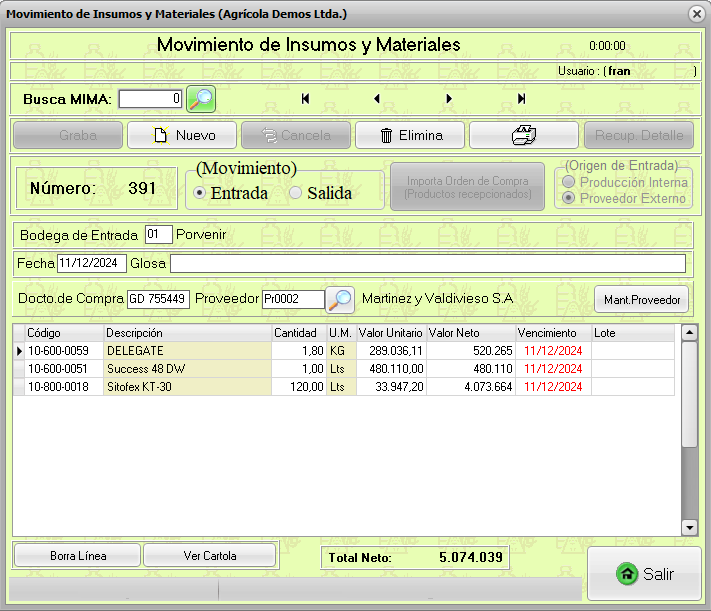Click the Proveedor code field Pr0002
Image resolution: width=711 pixels, height=611 pixels.
click(x=293, y=299)
